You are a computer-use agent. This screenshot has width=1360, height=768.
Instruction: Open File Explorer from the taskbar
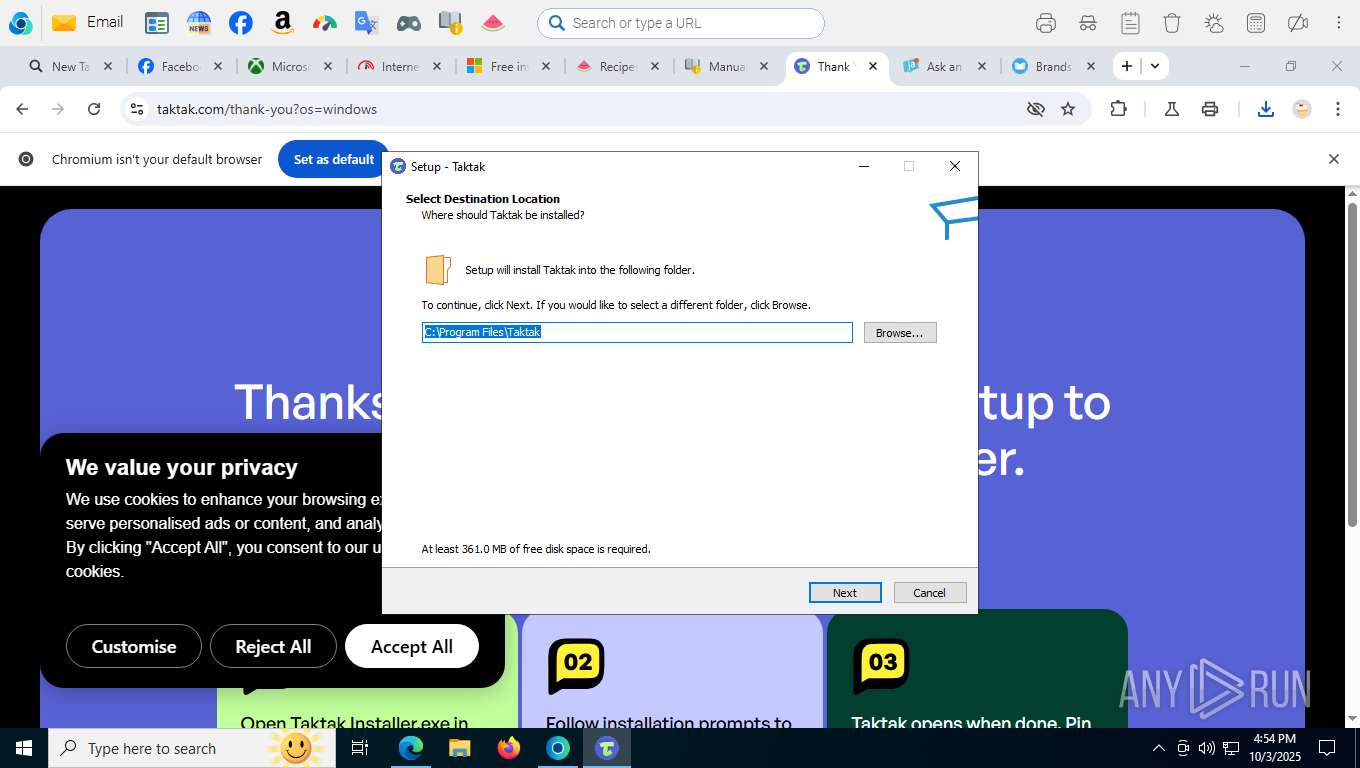click(460, 748)
